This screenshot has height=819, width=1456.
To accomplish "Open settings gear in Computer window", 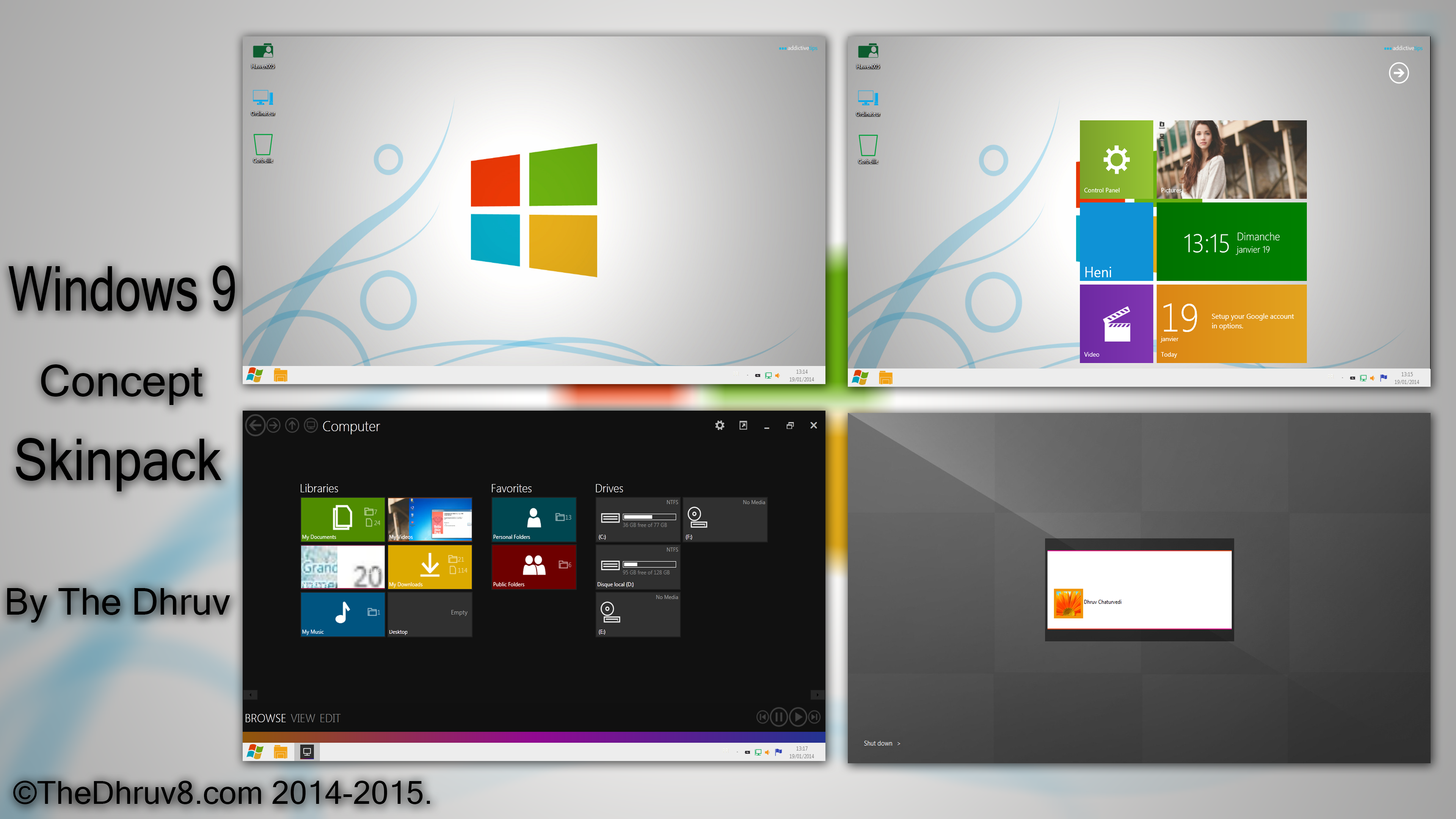I will click(720, 425).
